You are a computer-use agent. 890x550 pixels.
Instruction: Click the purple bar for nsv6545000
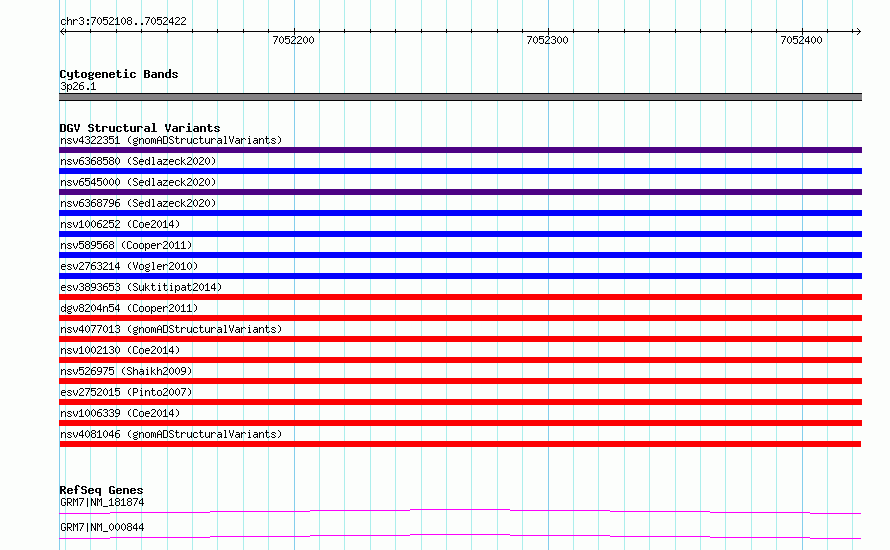coord(460,192)
